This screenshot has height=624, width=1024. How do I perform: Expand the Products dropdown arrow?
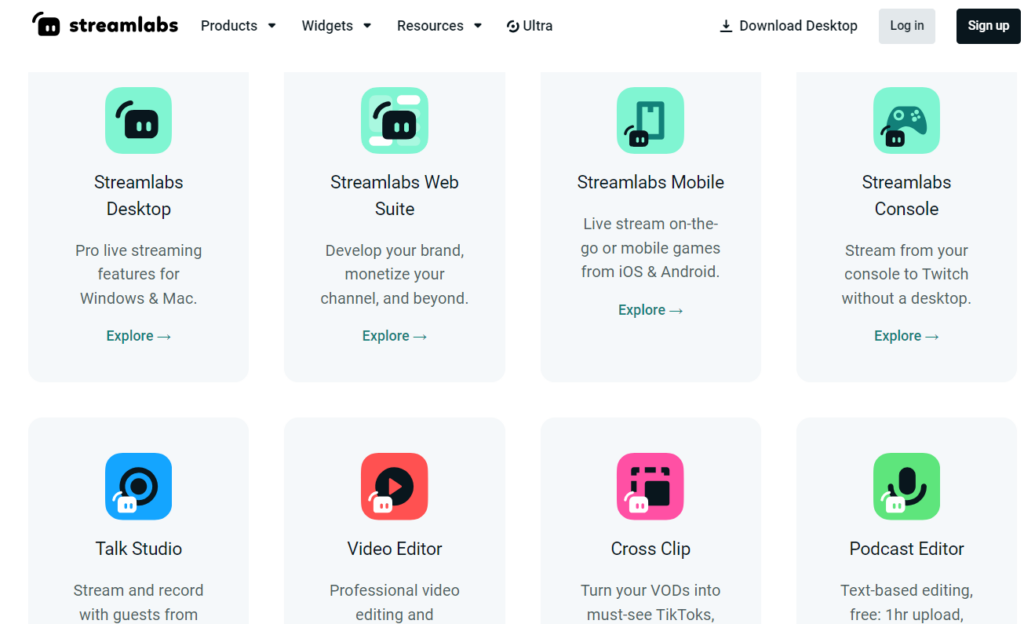tap(272, 25)
